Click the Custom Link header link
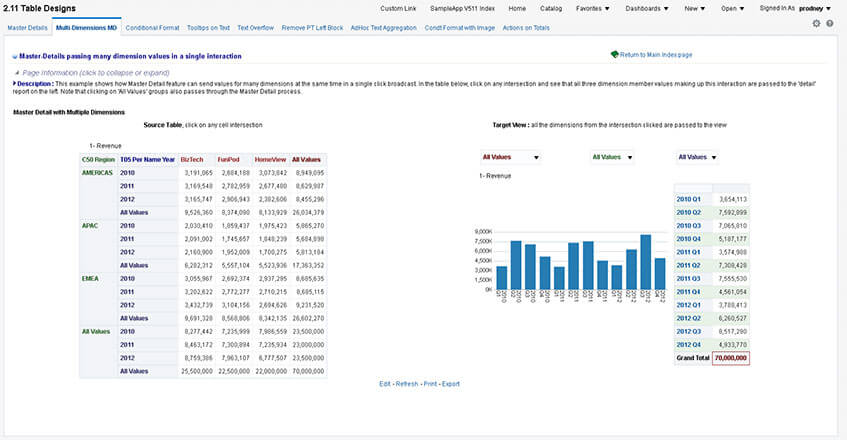Screen dimensions: 847x440 click(398, 9)
